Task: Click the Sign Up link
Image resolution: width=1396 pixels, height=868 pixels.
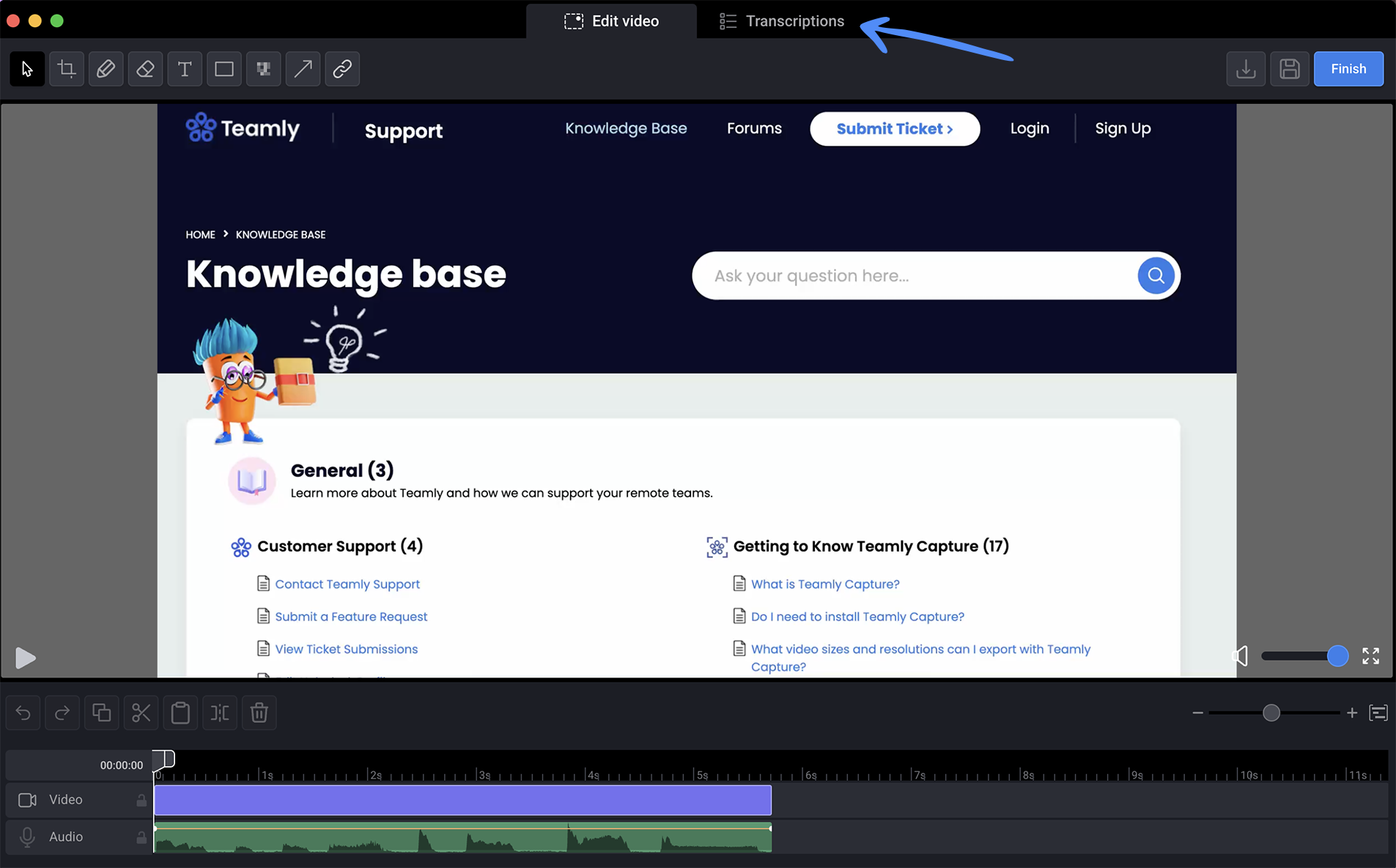Action: tap(1123, 128)
